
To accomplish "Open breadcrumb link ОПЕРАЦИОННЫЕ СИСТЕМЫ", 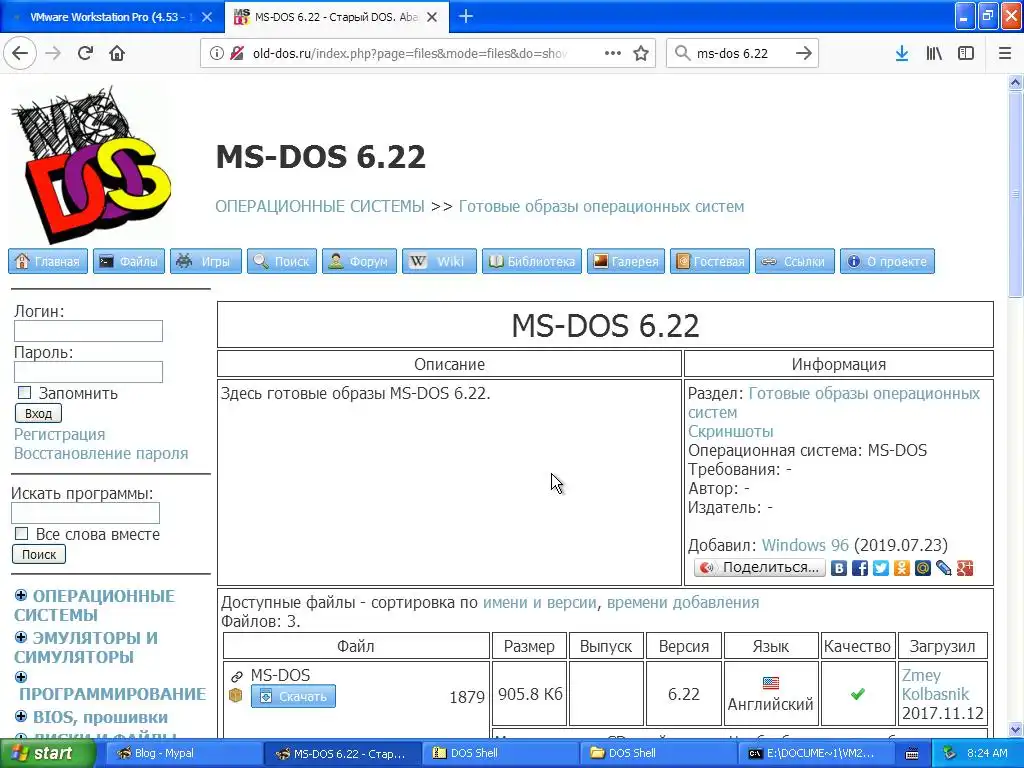I will 320,206.
